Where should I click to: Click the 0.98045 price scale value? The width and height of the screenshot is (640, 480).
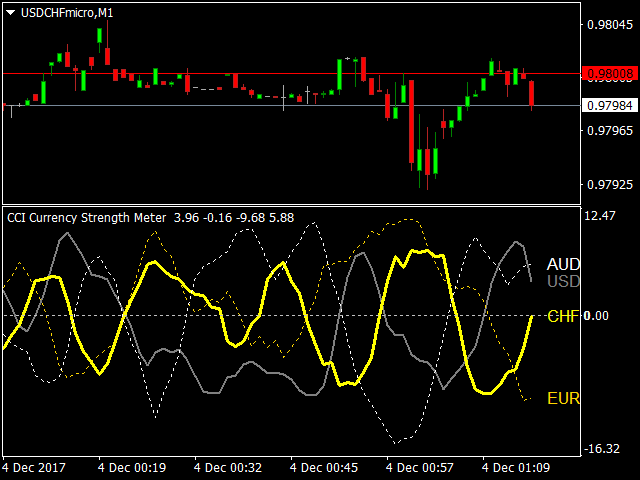610,25
